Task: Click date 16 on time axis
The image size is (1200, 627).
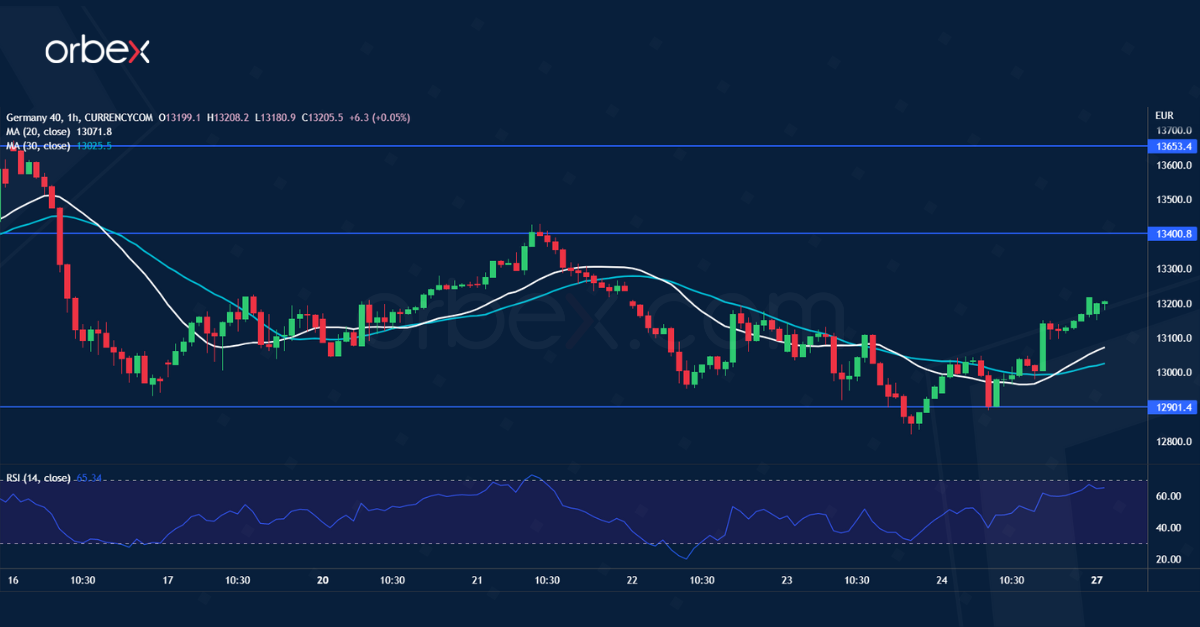Action: (11, 580)
